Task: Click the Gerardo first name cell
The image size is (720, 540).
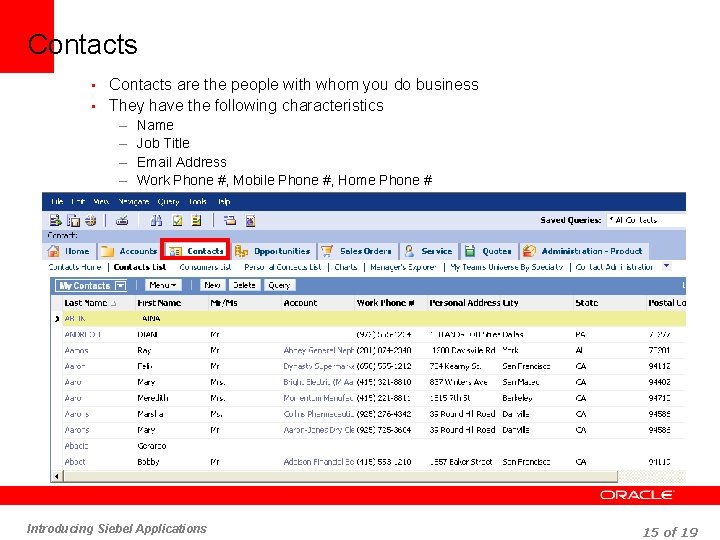Action: tap(152, 446)
